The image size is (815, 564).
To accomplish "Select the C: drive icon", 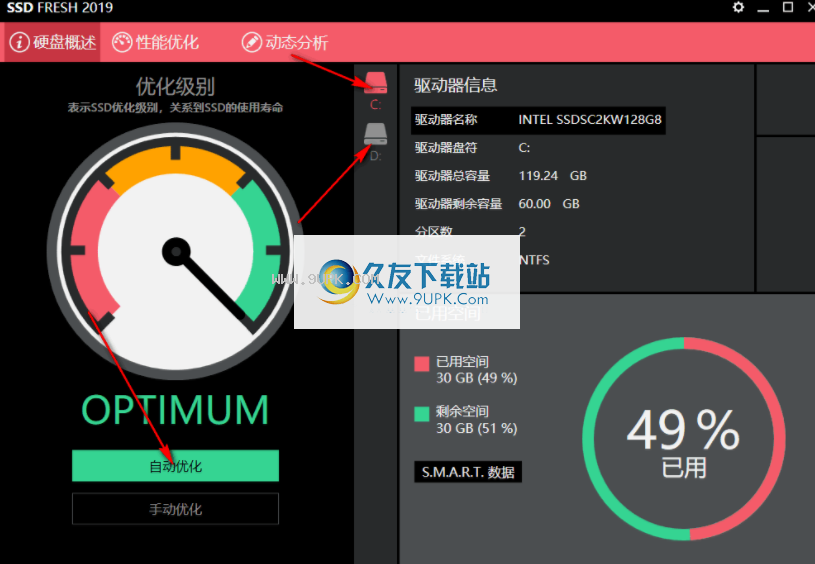I will click(x=376, y=83).
